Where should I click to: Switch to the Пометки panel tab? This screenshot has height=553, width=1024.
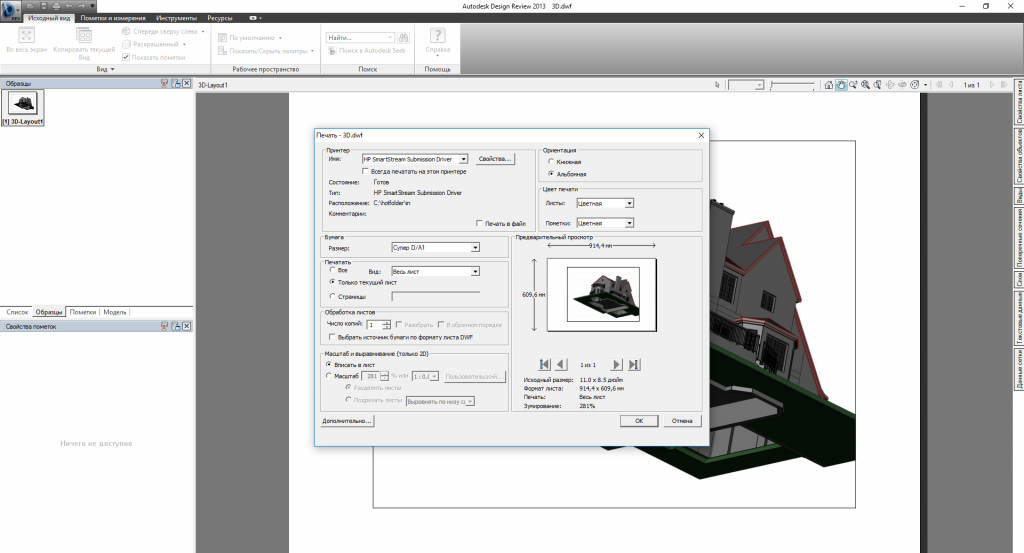(x=83, y=312)
